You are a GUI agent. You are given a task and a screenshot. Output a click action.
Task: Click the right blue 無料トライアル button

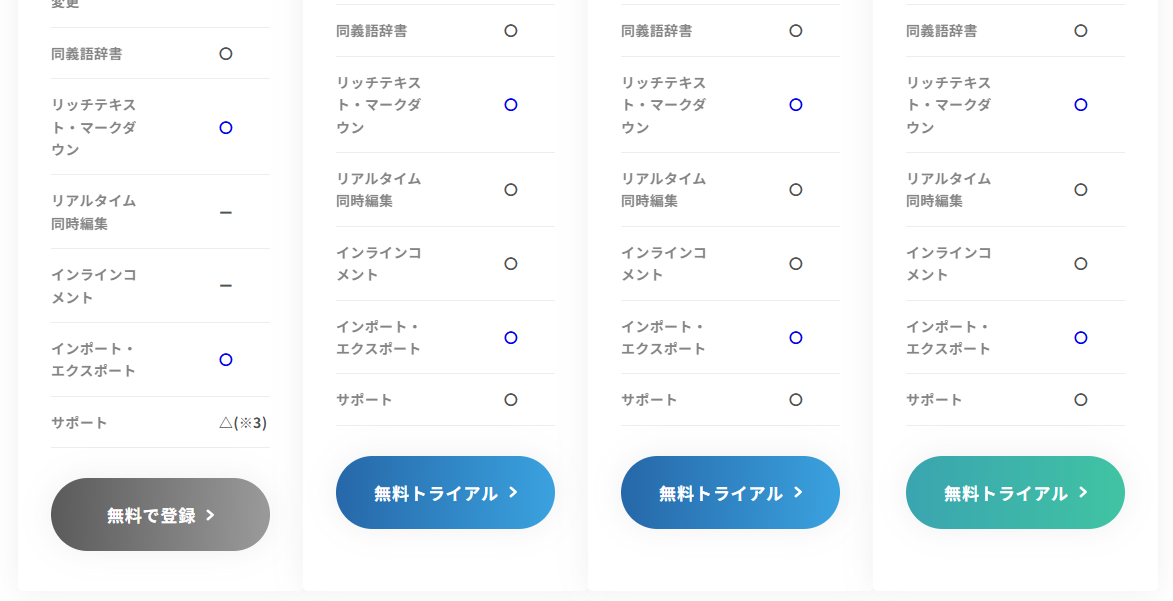(x=730, y=492)
